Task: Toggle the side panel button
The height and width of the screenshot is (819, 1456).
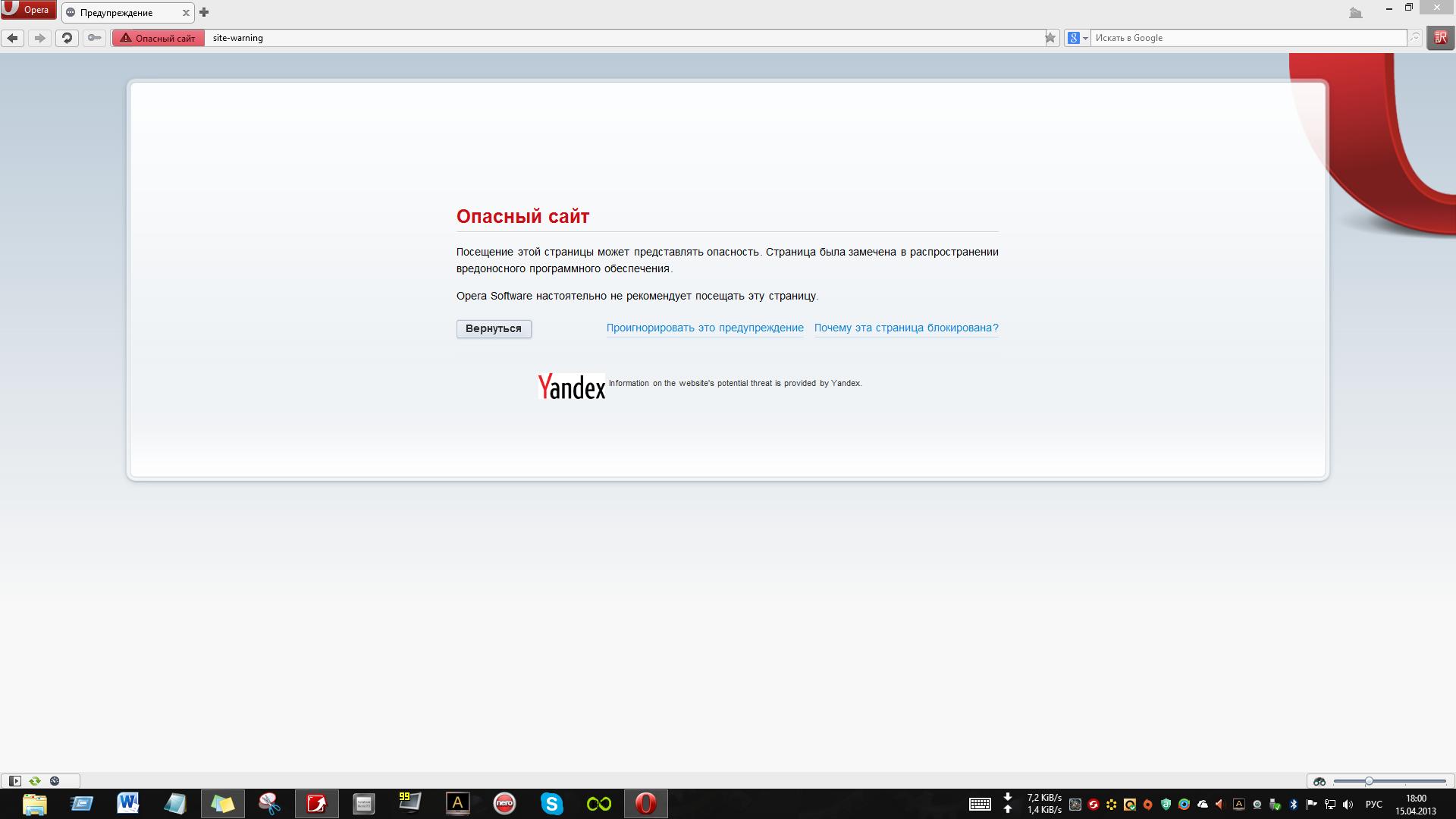Action: [14, 780]
